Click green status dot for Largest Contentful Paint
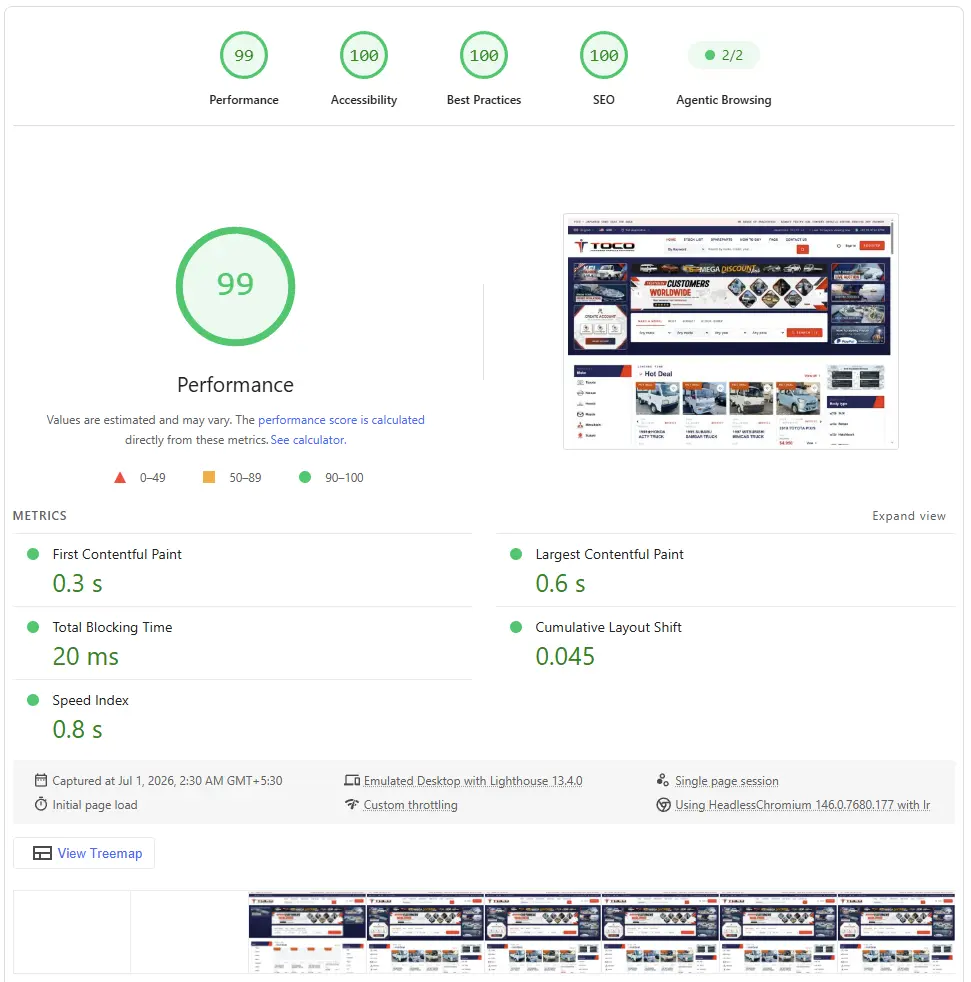971x982 pixels. [x=516, y=554]
